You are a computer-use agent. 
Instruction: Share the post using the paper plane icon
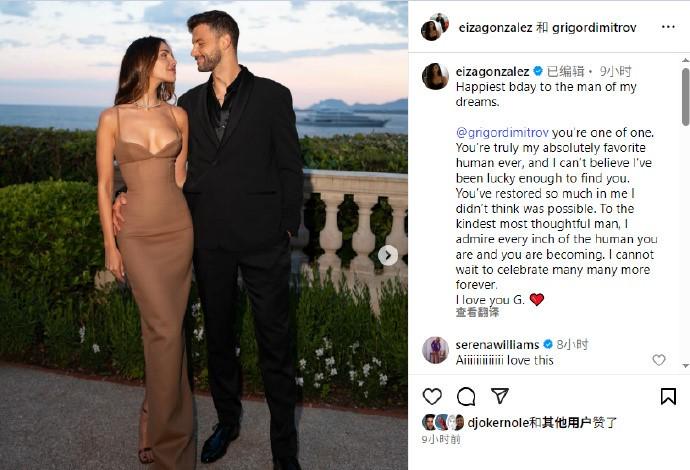(499, 396)
